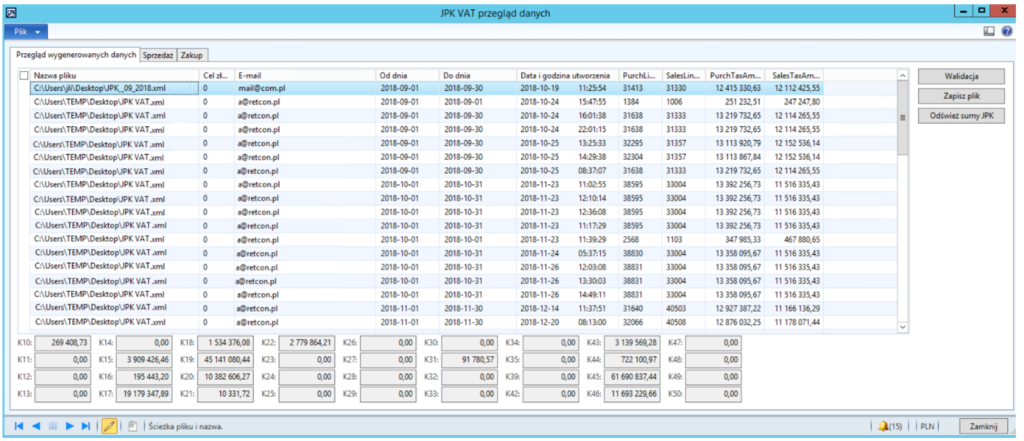
Task: Toggle the pencil edit mode icon
Action: 110,426
